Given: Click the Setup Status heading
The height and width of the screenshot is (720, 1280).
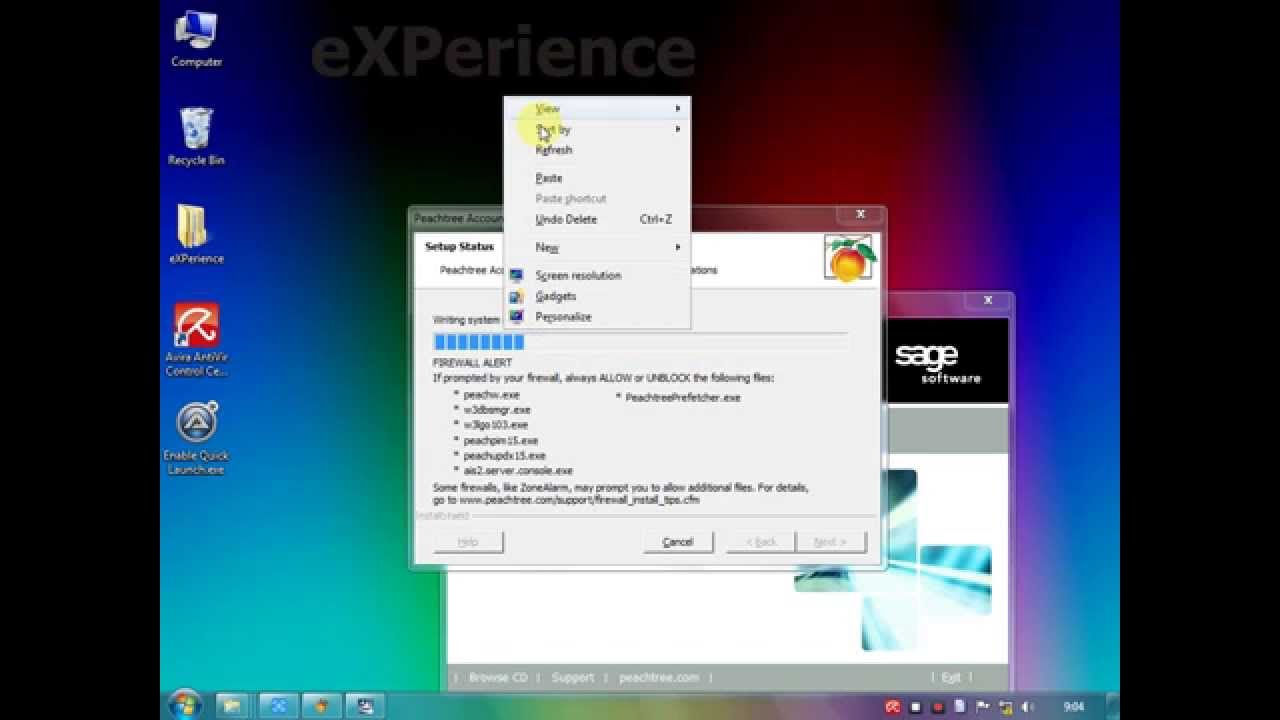Looking at the screenshot, I should (459, 246).
